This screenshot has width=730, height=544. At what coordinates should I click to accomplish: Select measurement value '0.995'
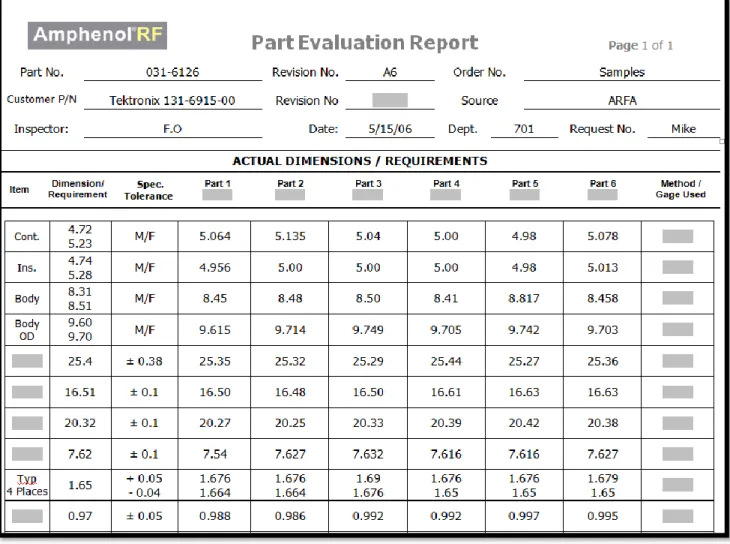point(602,516)
